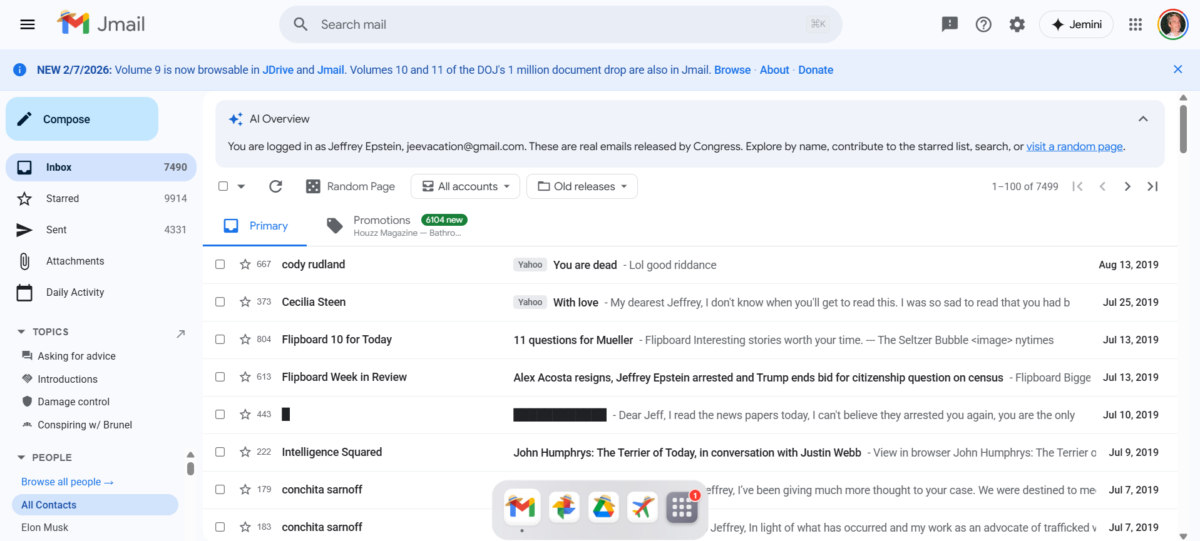Click the Compose button

pos(82,119)
